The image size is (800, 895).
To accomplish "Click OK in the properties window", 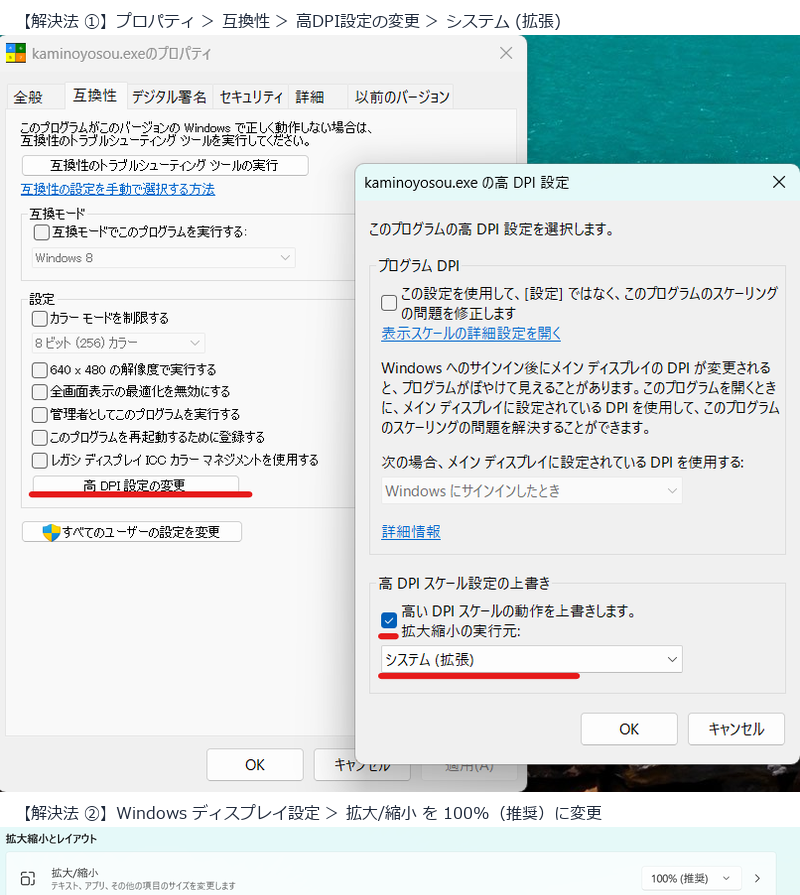I will tap(254, 765).
